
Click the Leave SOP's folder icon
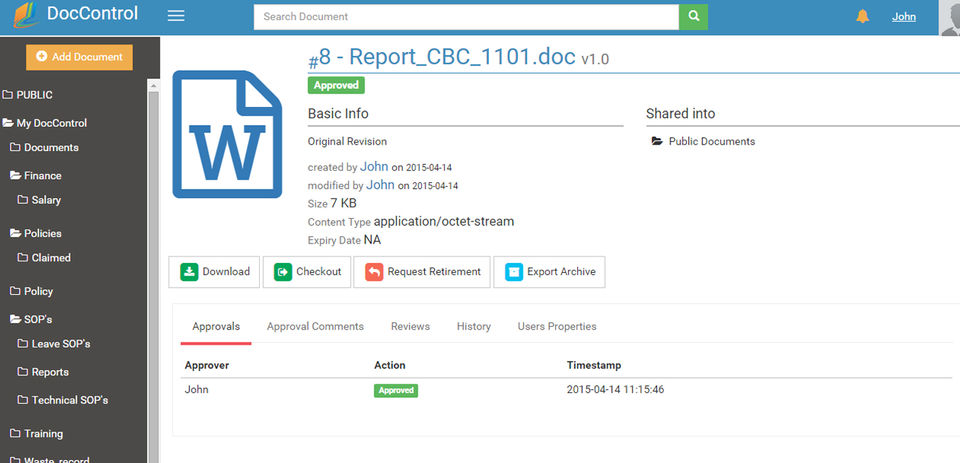coord(23,344)
